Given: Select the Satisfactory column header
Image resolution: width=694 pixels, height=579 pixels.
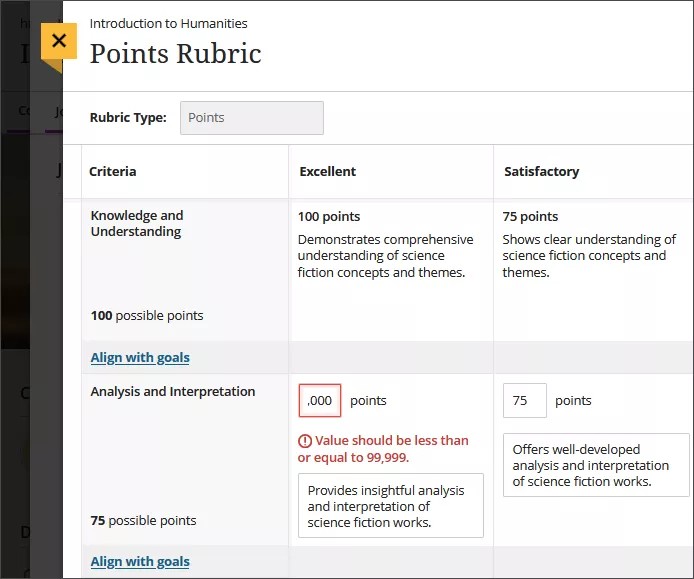Looking at the screenshot, I should click(x=541, y=172).
